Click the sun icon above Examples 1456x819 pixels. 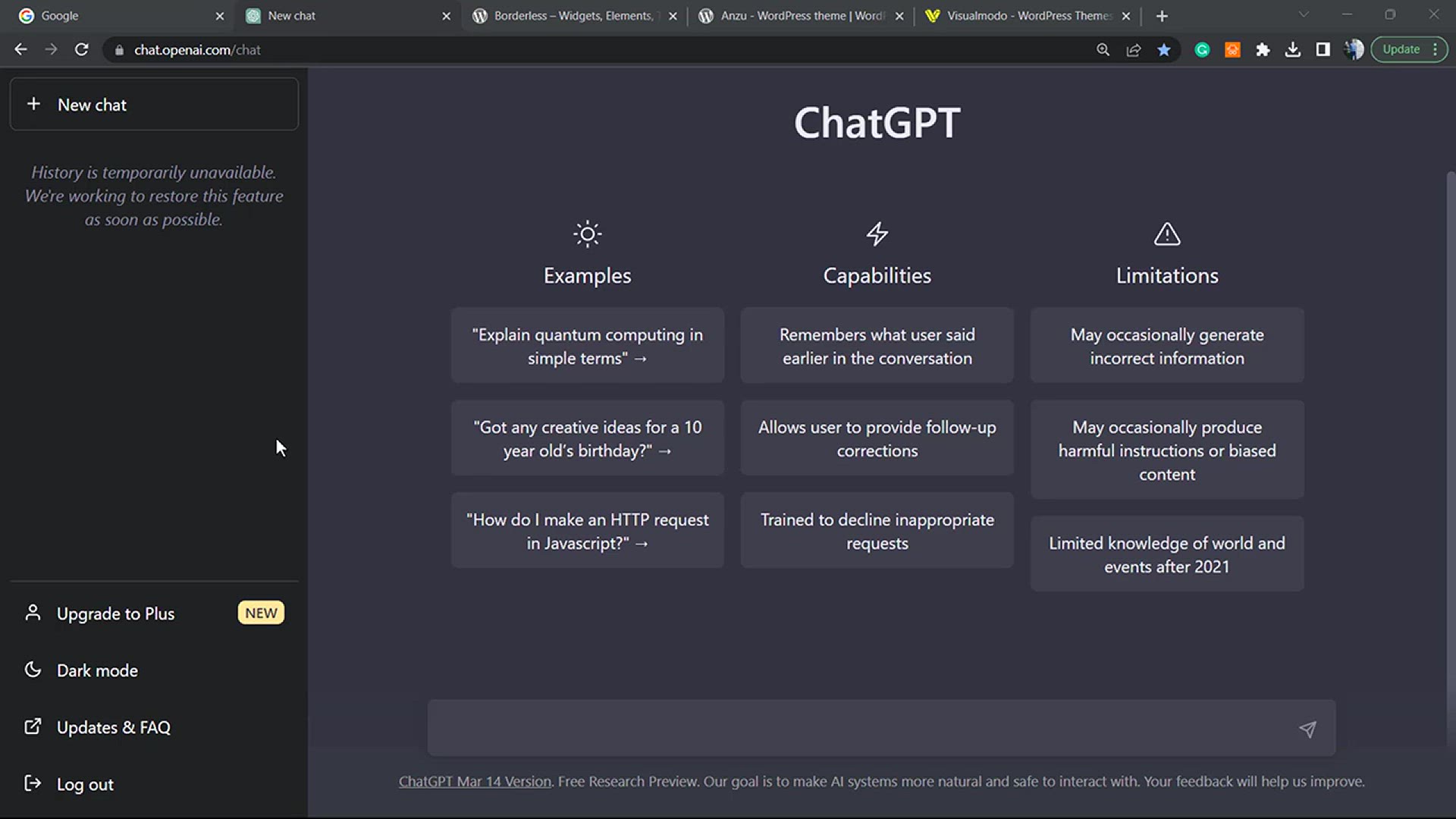tap(588, 234)
